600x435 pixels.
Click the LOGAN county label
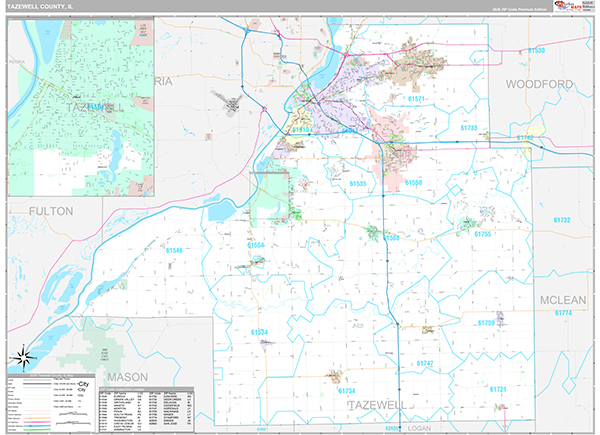[419, 428]
